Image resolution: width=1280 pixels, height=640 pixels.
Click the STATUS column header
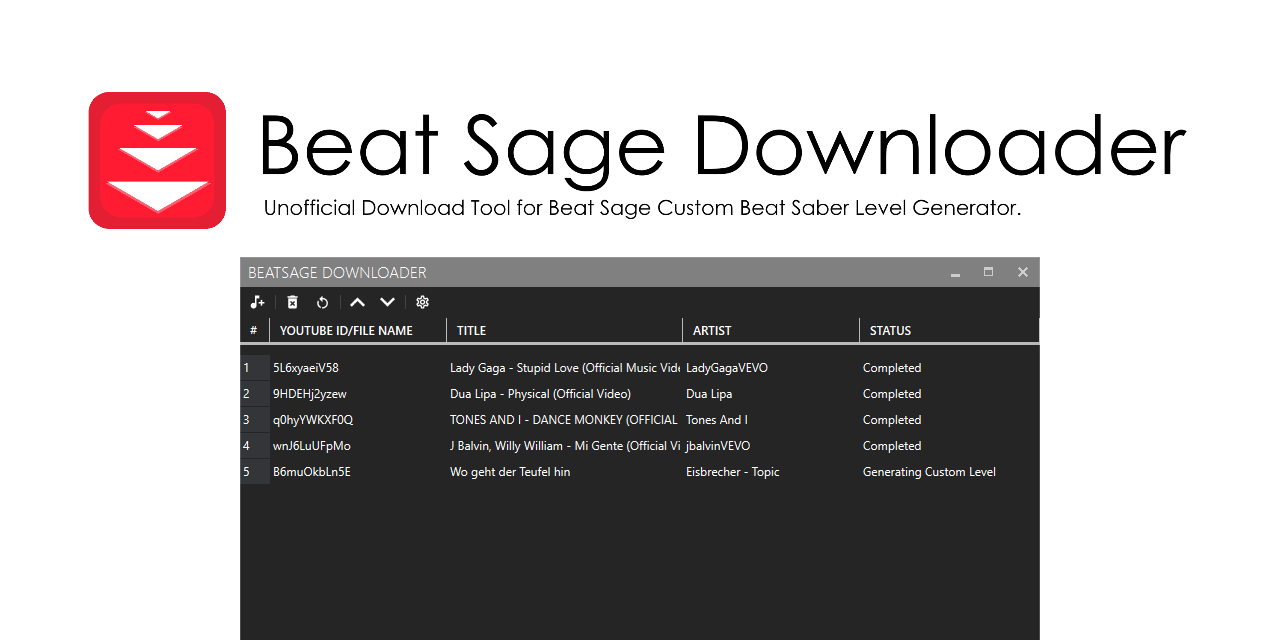click(x=890, y=330)
